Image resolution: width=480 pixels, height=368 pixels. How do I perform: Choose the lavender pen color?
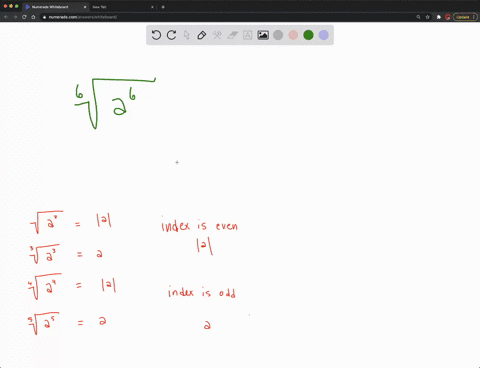pos(324,35)
